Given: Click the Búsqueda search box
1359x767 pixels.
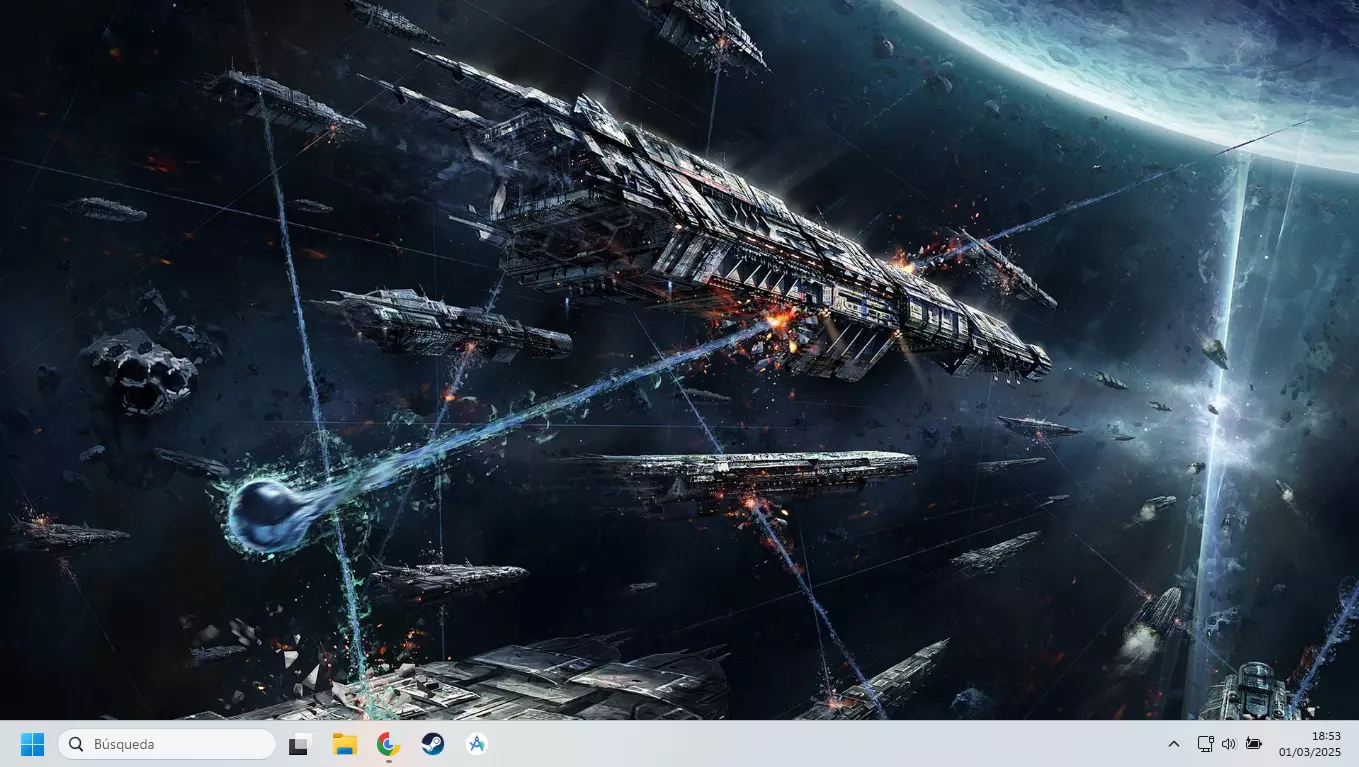Looking at the screenshot, I should (x=167, y=744).
